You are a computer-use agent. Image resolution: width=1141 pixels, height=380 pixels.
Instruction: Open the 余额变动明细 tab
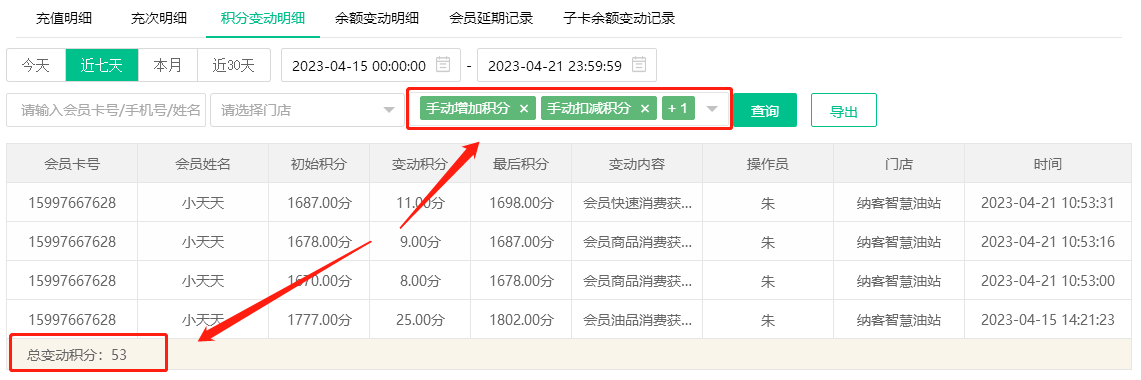click(x=377, y=18)
